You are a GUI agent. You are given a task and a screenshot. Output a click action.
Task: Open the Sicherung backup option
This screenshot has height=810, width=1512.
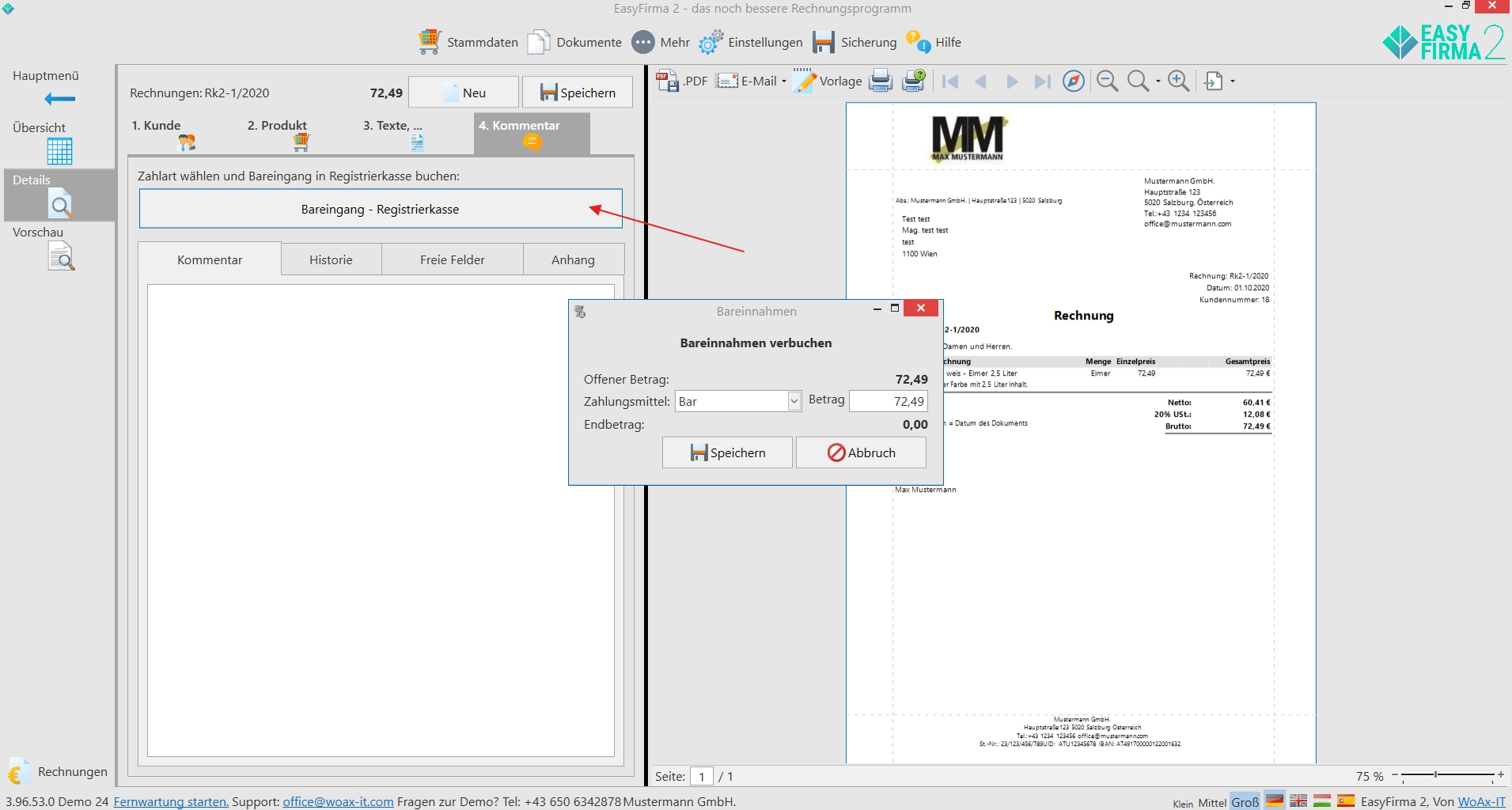[855, 43]
